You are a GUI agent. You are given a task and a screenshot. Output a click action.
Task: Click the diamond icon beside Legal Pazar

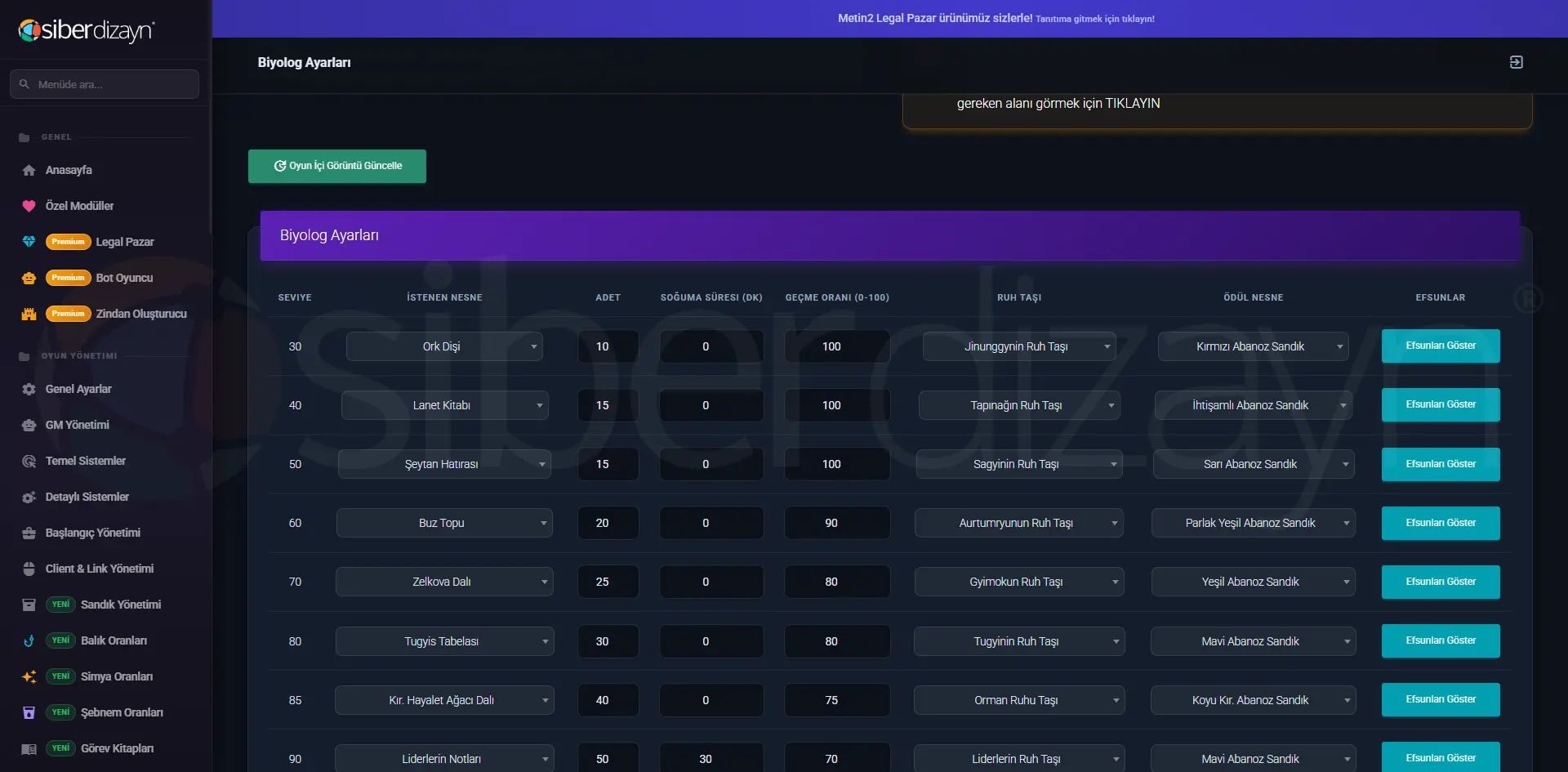(29, 242)
